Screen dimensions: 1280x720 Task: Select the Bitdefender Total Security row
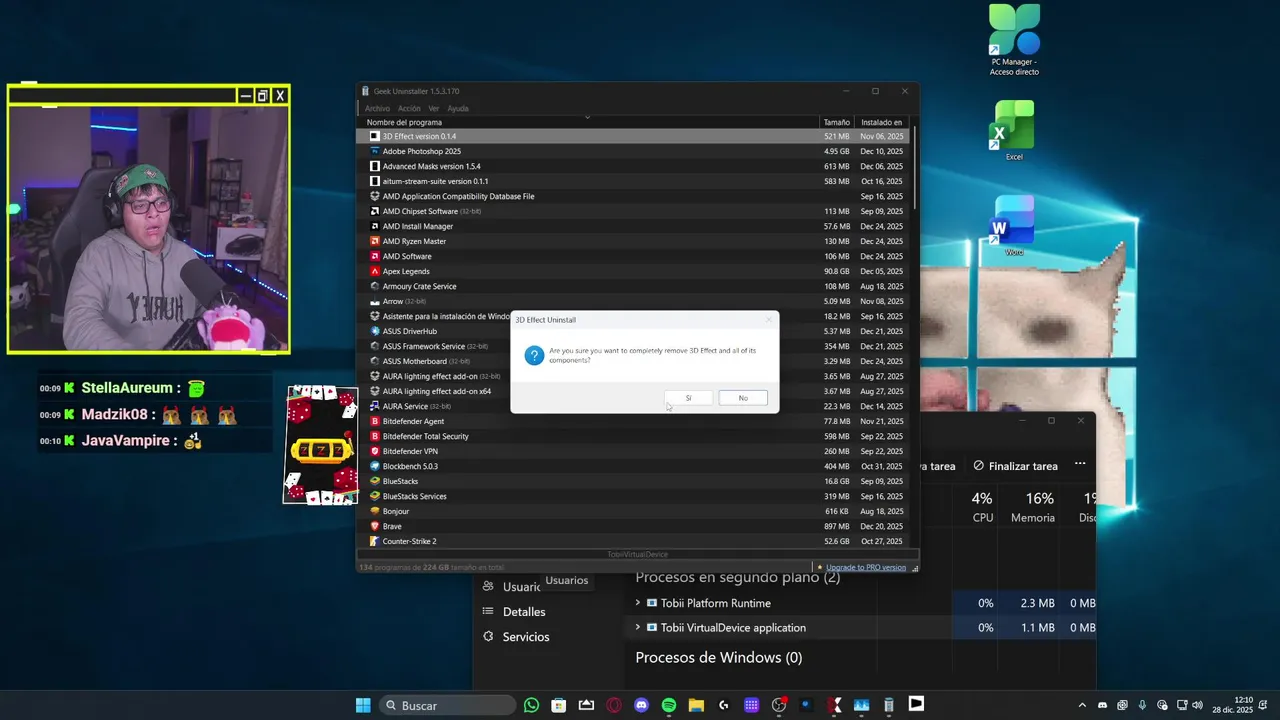pyautogui.click(x=633, y=436)
